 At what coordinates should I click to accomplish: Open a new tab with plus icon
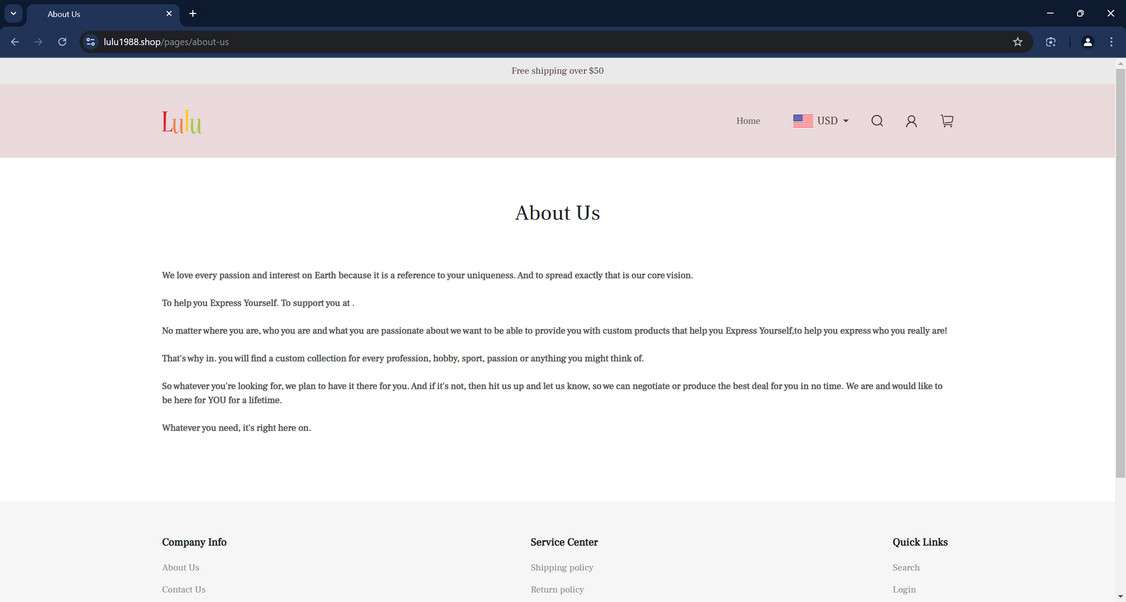192,14
